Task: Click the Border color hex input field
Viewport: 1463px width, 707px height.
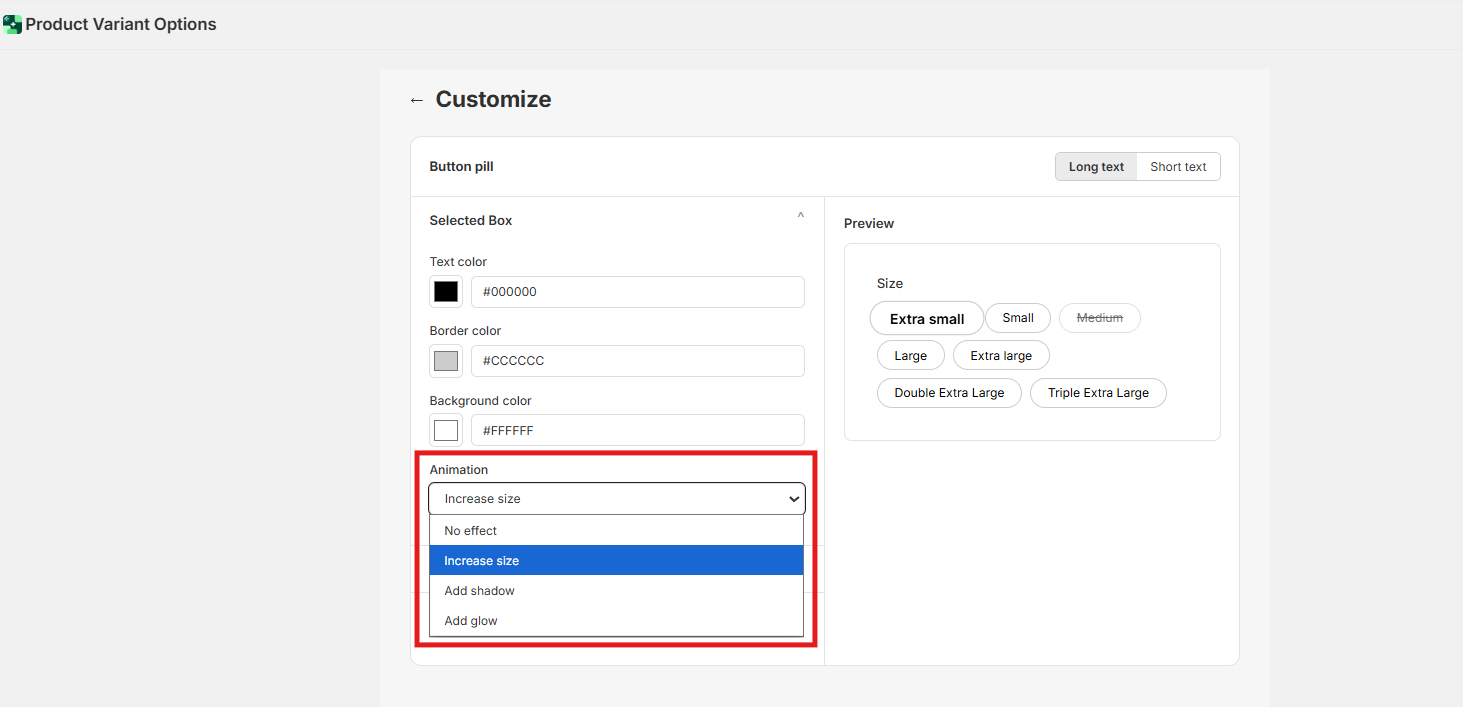Action: (637, 361)
